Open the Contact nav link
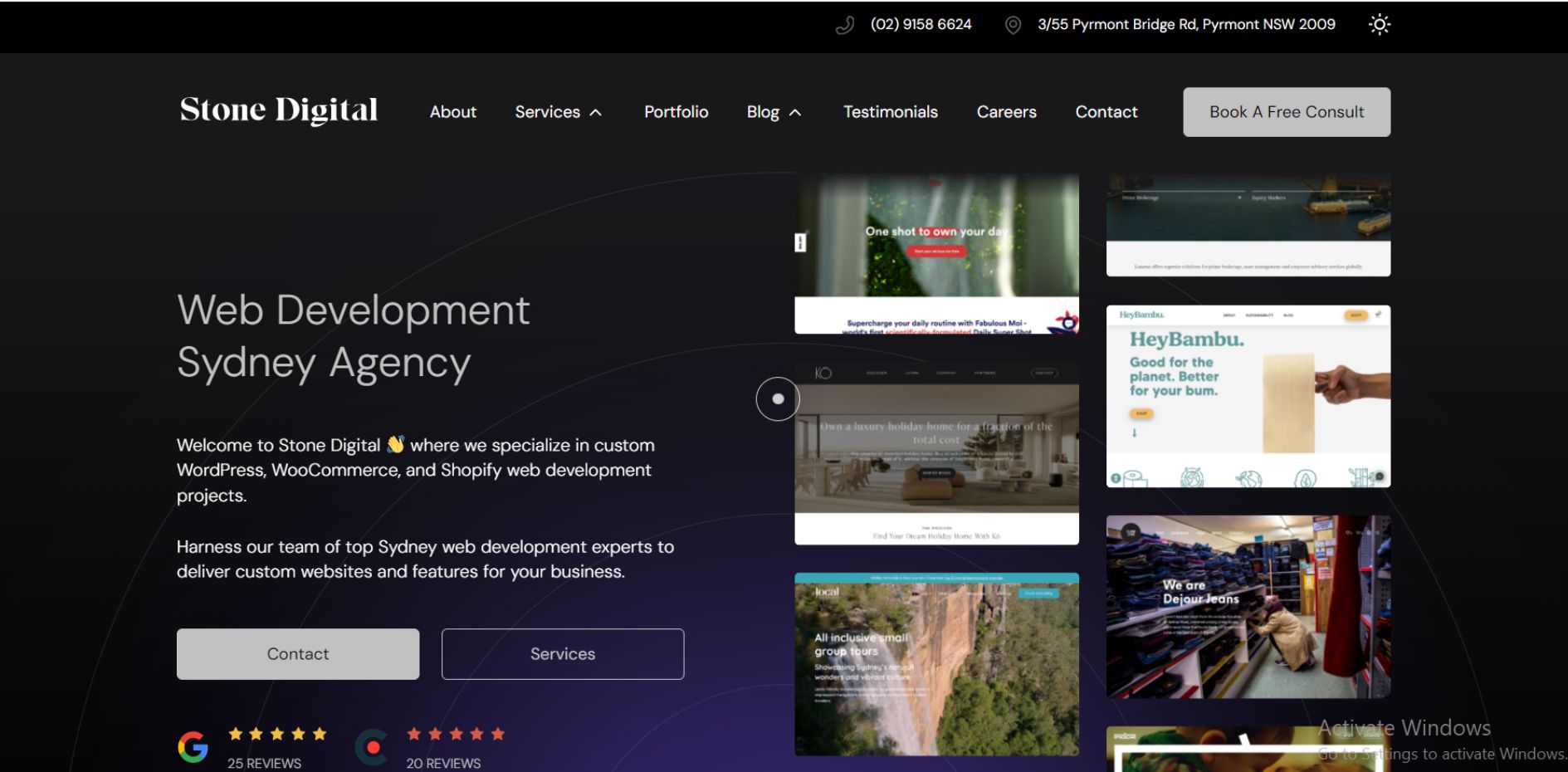Viewport: 1568px width, 772px height. pos(1106,112)
